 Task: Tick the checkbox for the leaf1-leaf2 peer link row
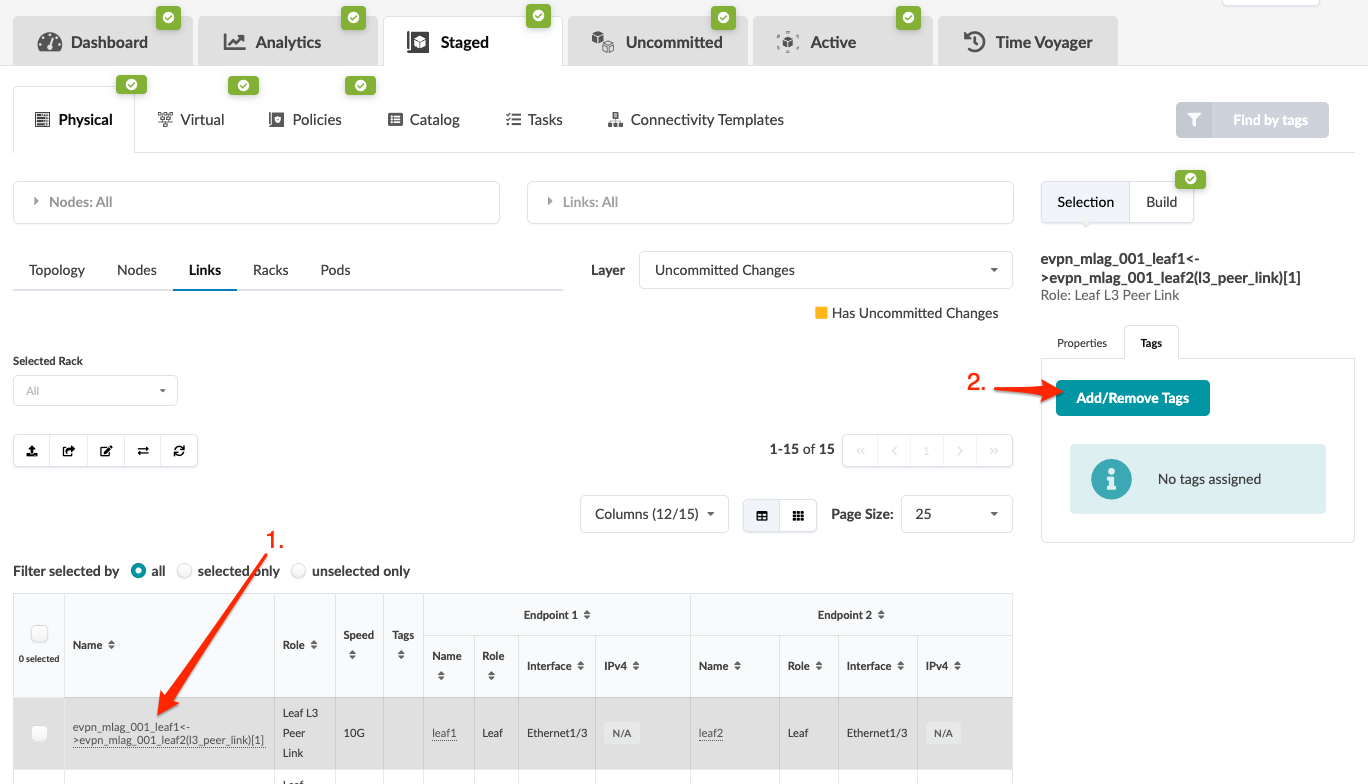click(39, 733)
